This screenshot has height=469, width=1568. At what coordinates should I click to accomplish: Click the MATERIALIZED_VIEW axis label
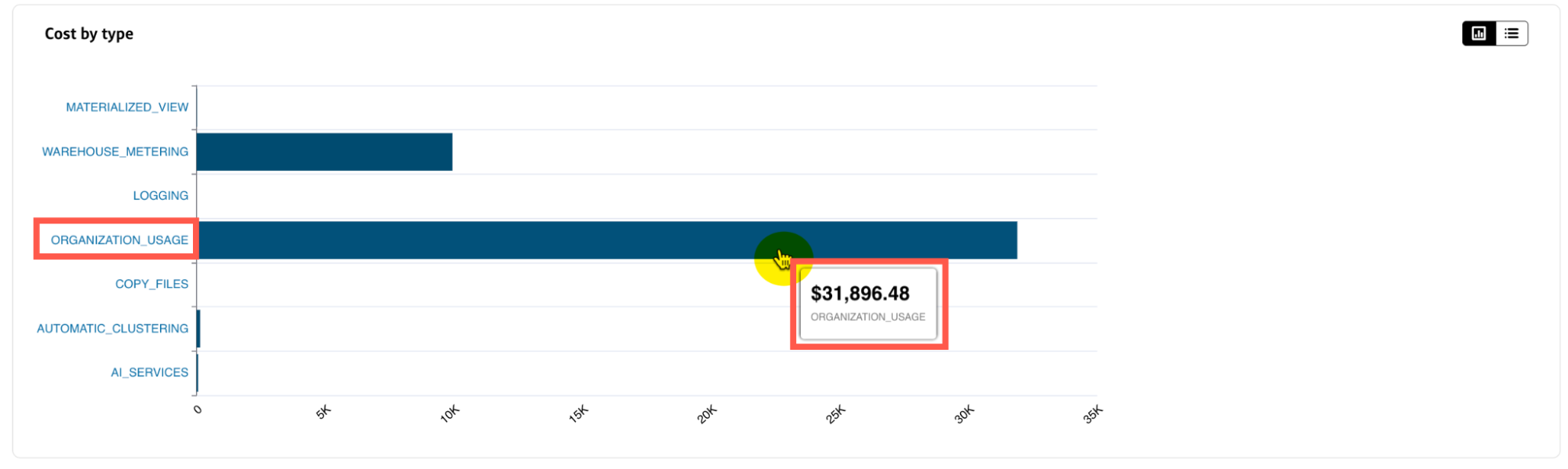[127, 107]
